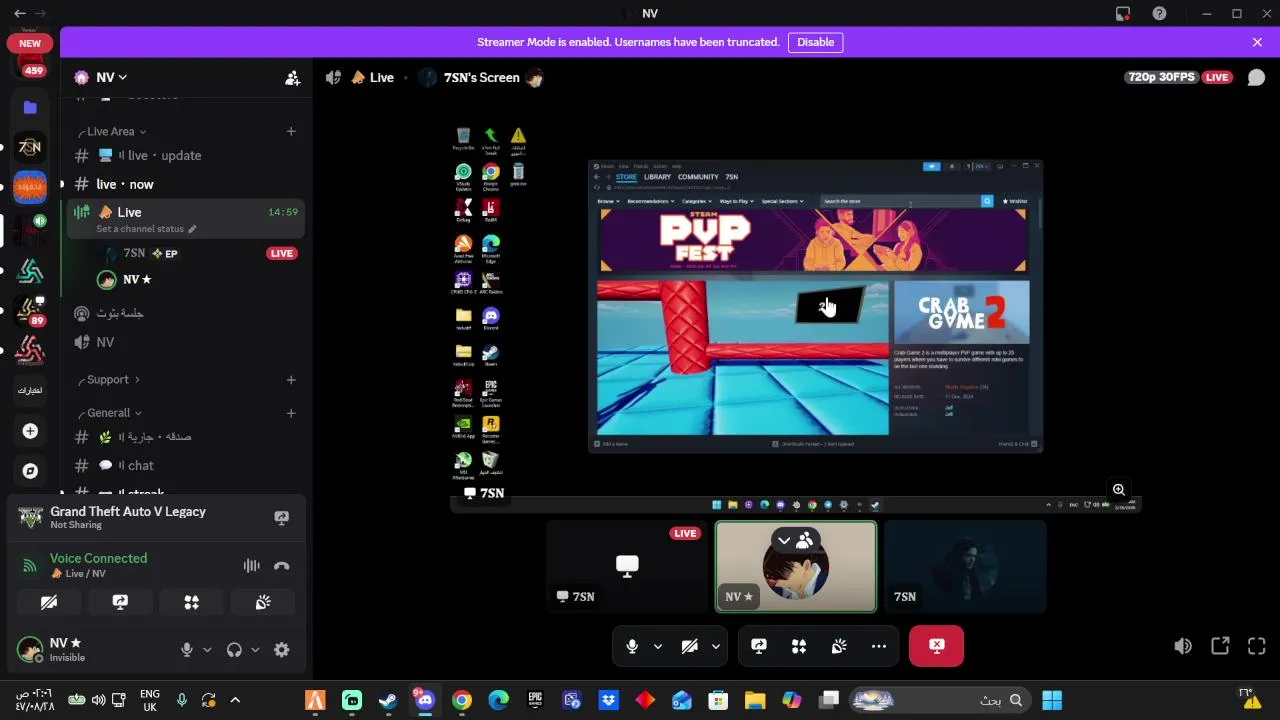1280x720 pixels.
Task: Click the connection signal icon beside Voice Connected
Action: 30,566
